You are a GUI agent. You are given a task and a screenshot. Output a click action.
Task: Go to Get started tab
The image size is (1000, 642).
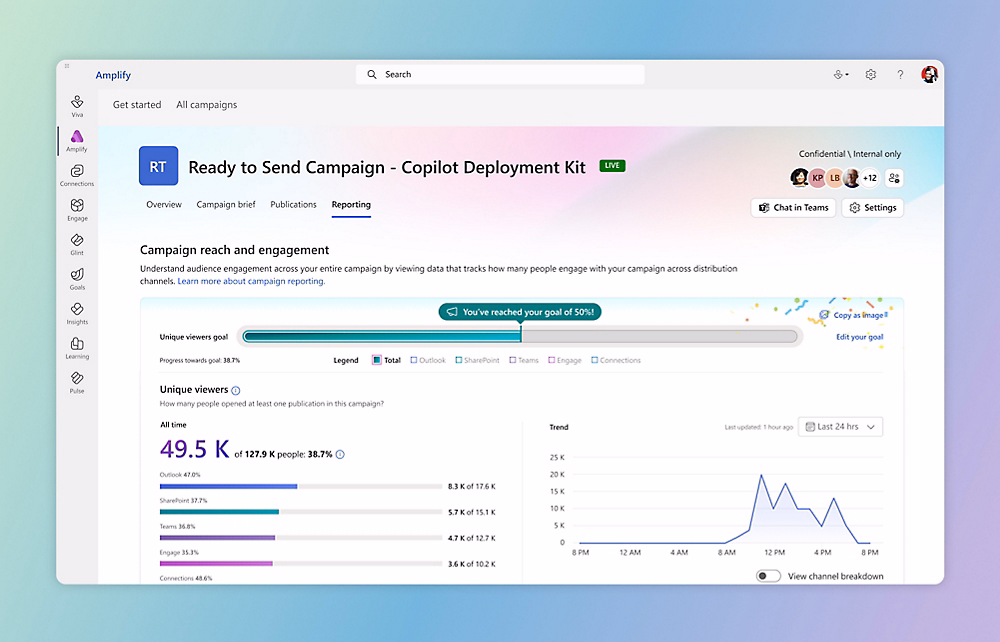tap(137, 105)
